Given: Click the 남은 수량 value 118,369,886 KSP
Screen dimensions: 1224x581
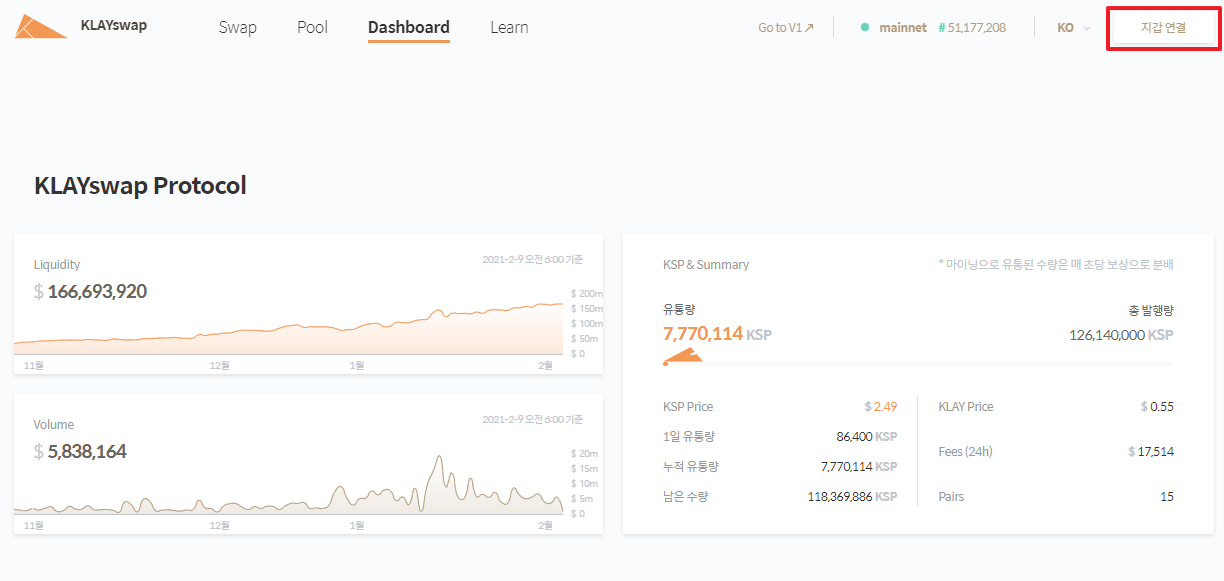Looking at the screenshot, I should tap(852, 497).
